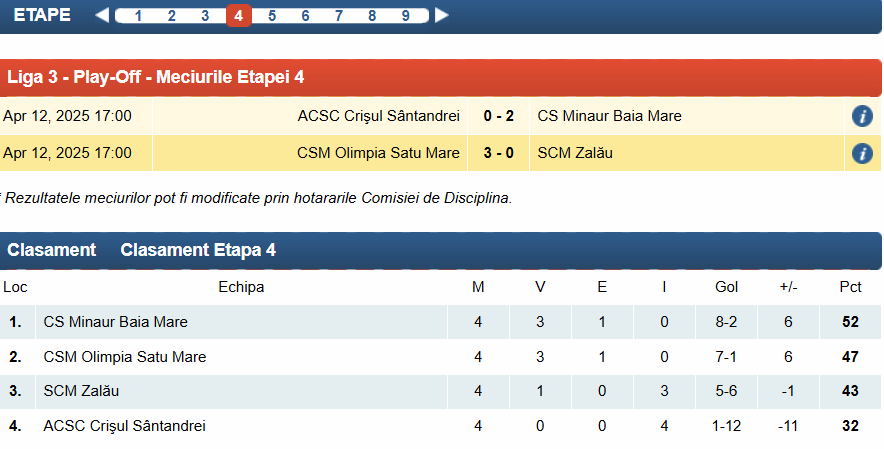The height and width of the screenshot is (449, 884).
Task: Click ACSC Crișul Sântandrei in standings
Action: click(125, 426)
